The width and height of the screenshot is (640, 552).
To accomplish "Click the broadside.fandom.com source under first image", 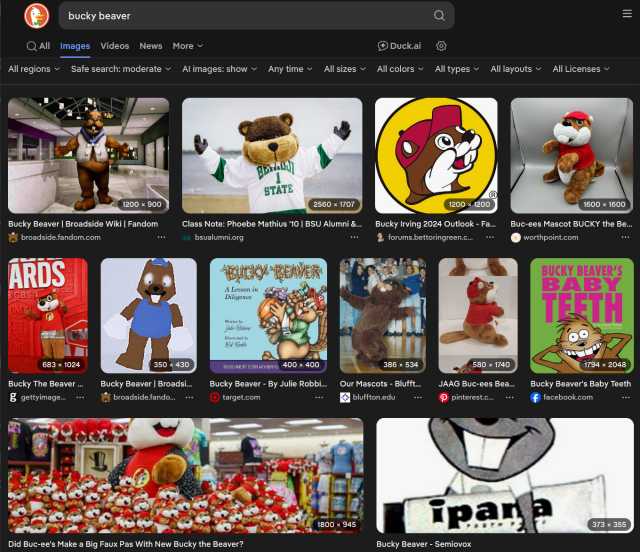I will [61, 237].
